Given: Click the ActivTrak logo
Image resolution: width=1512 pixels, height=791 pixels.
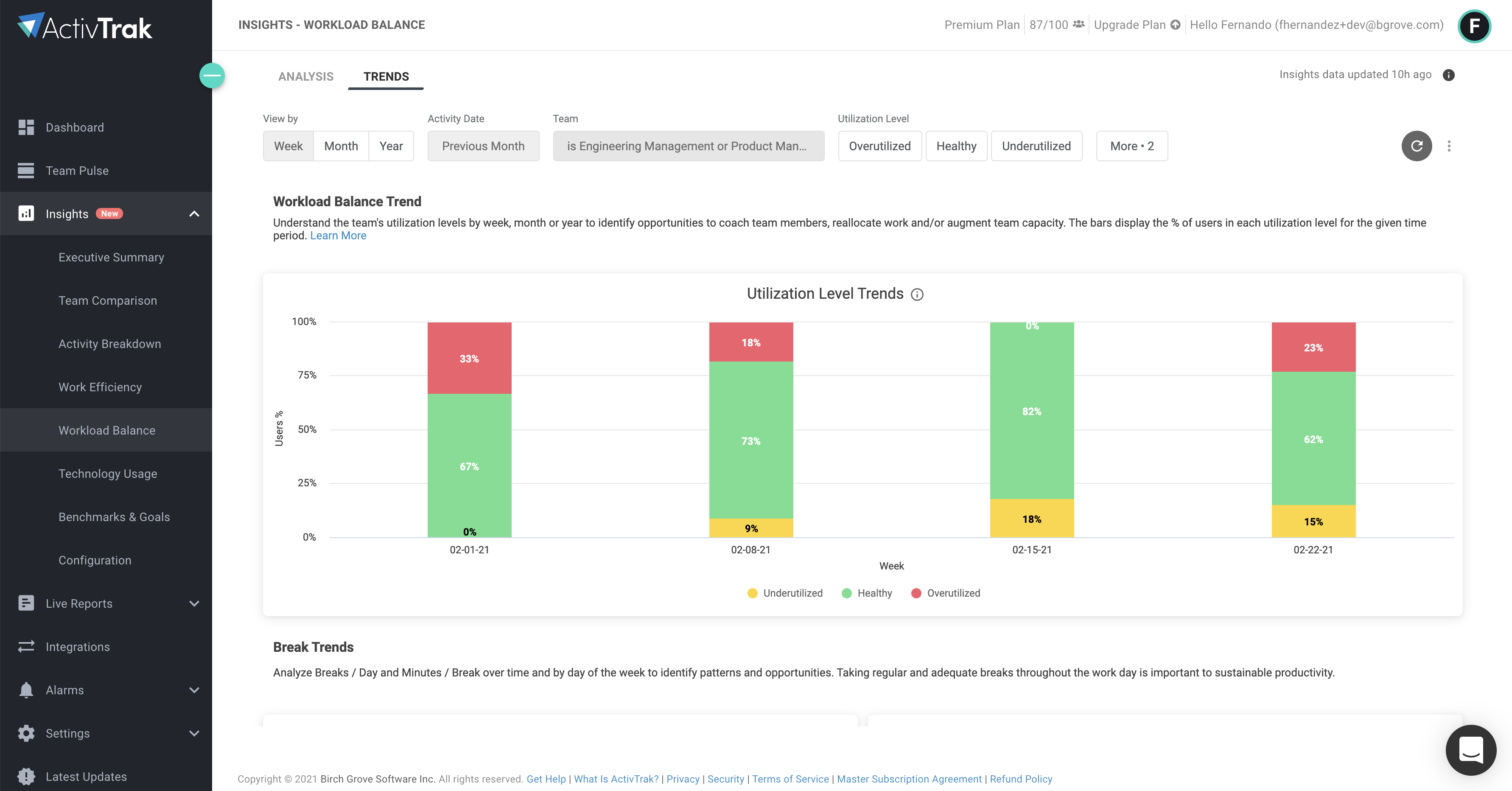Looking at the screenshot, I should point(84,26).
